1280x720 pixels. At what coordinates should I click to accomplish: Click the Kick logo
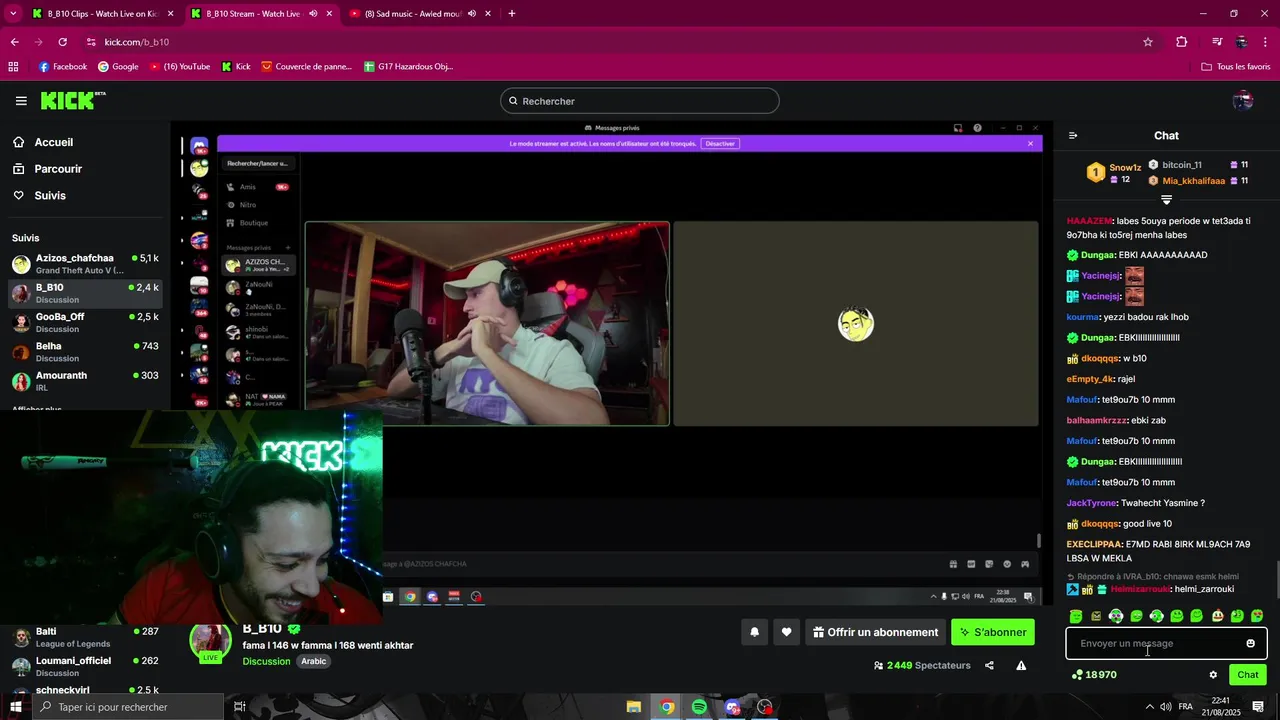tap(72, 100)
